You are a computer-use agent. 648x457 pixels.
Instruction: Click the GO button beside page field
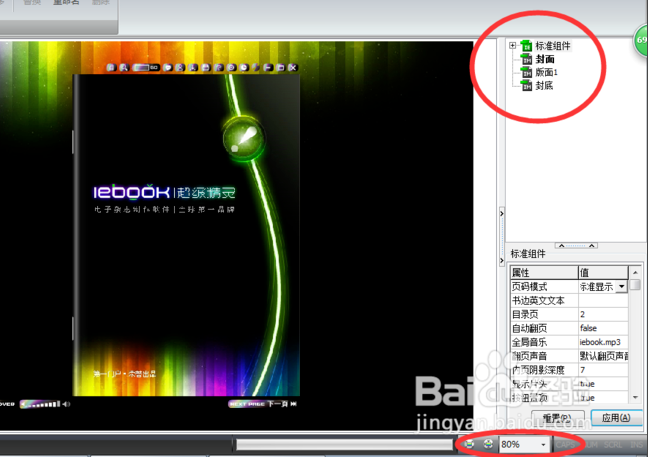[x=154, y=67]
